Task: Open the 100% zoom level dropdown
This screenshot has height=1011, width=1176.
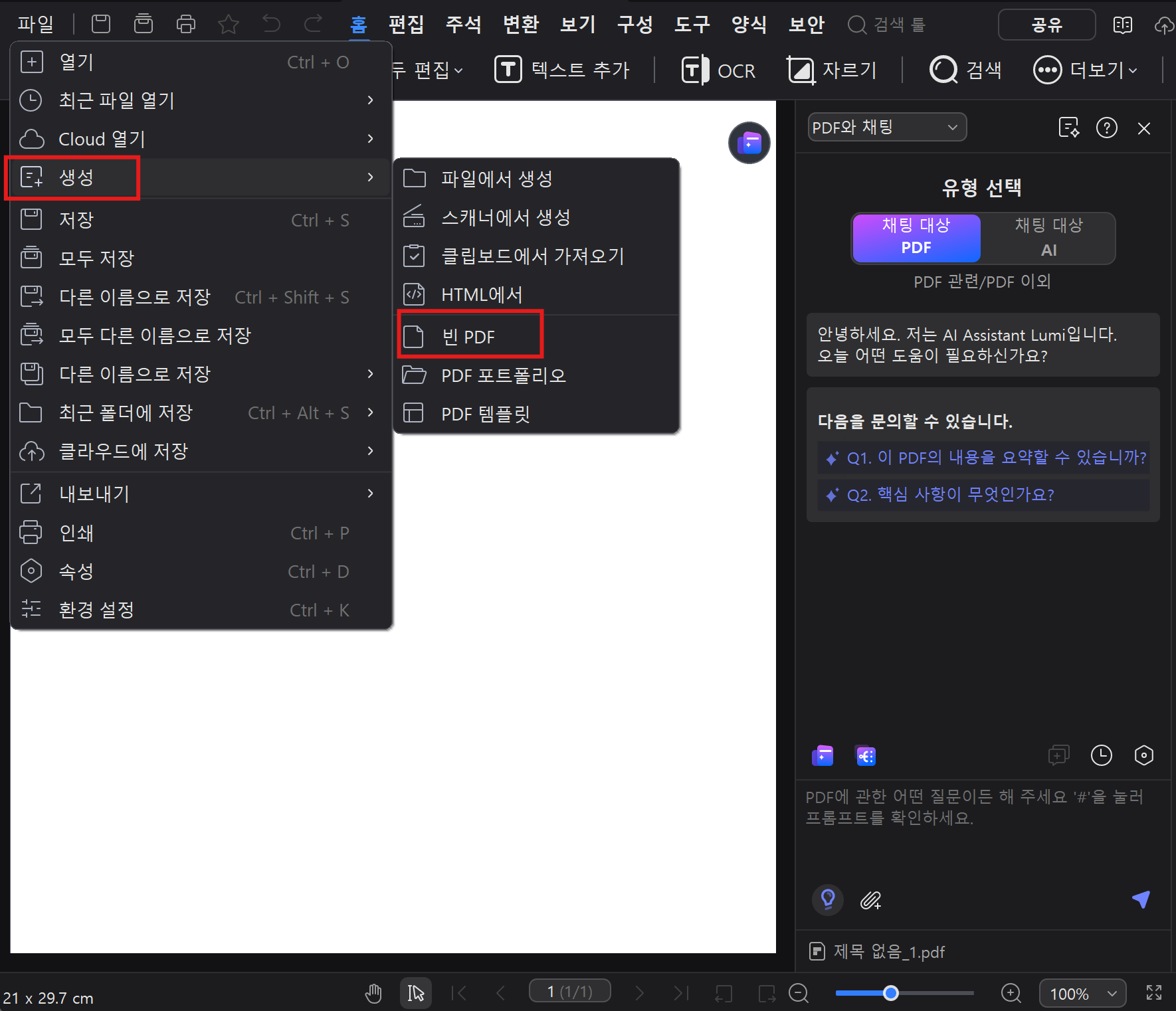Action: tap(1083, 994)
